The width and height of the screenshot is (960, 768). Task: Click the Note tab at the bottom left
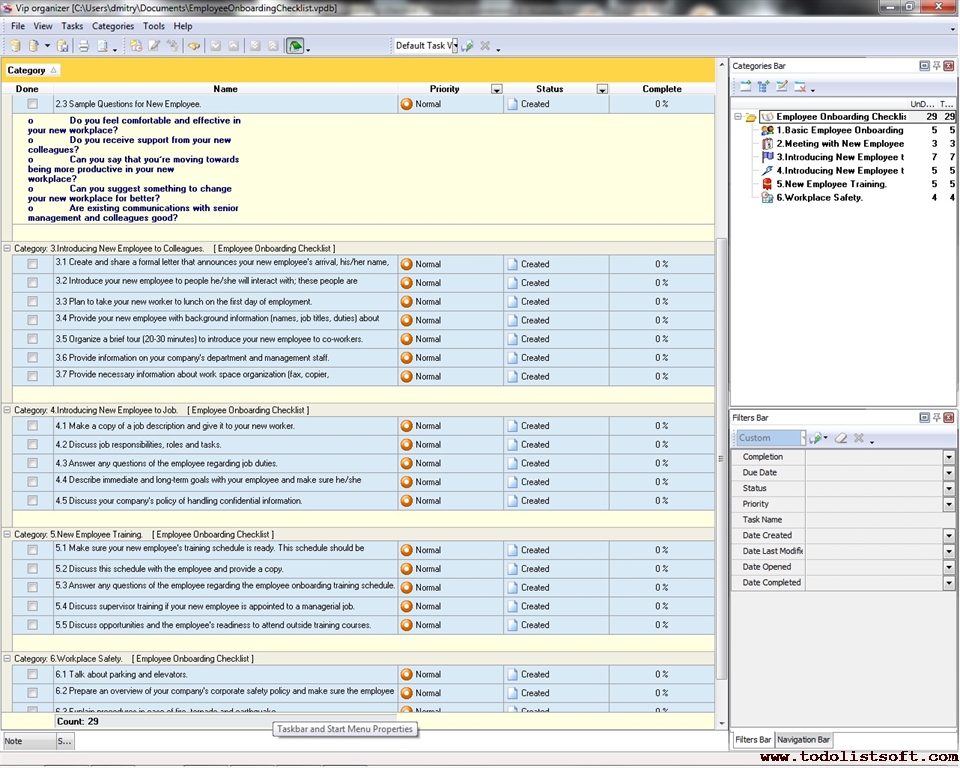pyautogui.click(x=14, y=741)
